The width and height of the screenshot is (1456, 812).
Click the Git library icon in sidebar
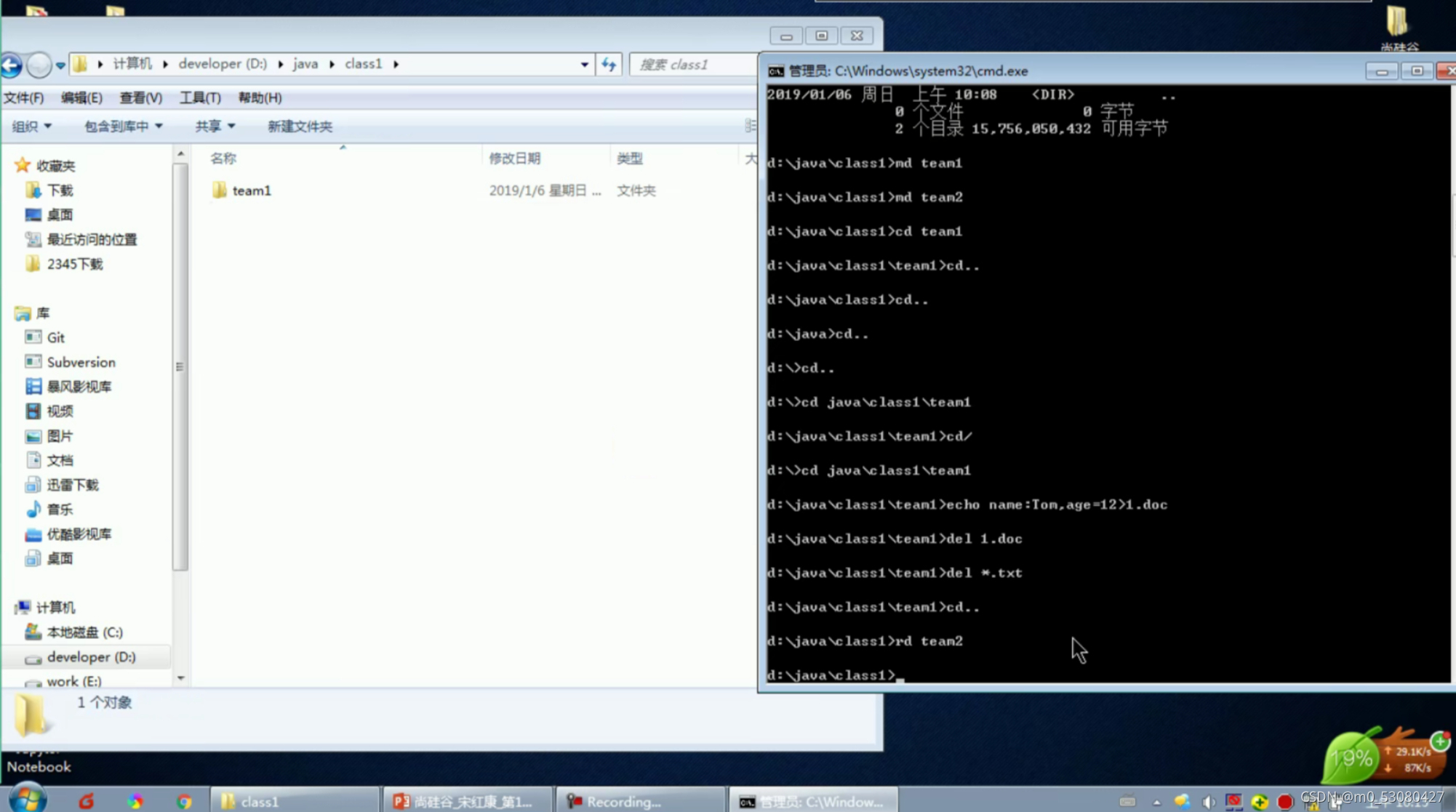[33, 337]
